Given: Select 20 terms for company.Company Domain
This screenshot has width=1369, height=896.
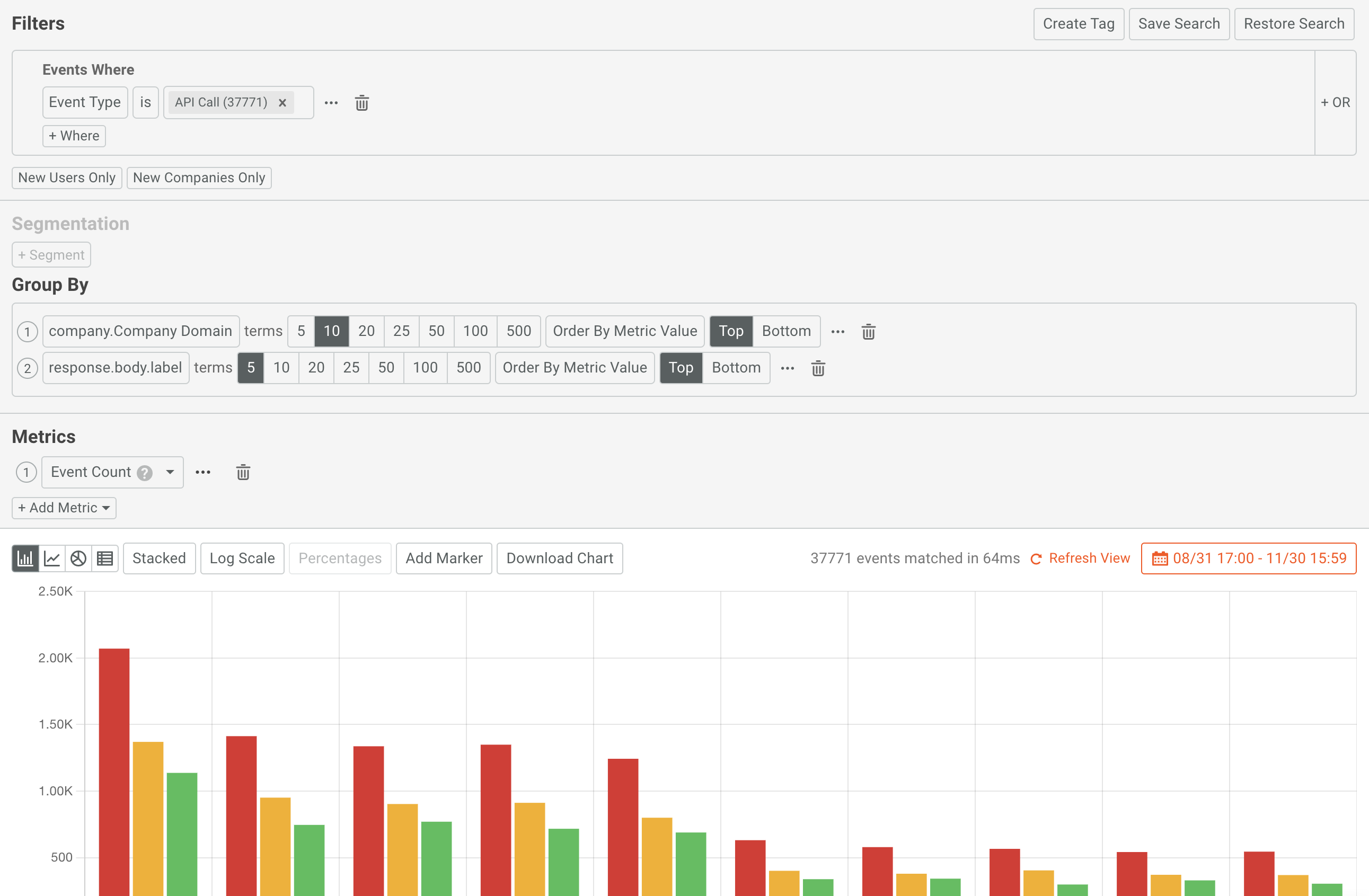Looking at the screenshot, I should (366, 331).
